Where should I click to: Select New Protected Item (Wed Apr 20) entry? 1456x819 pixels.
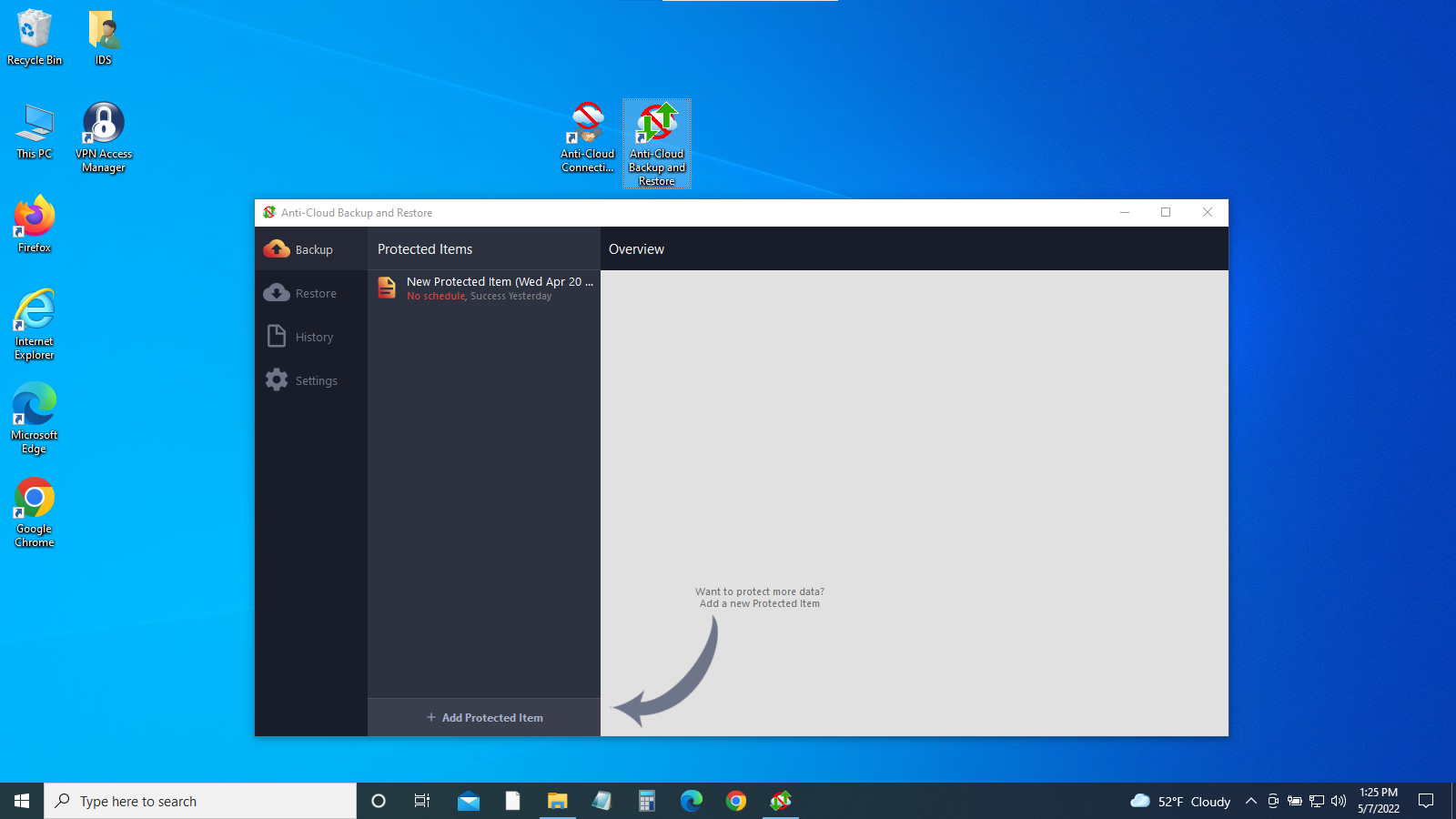coord(484,288)
